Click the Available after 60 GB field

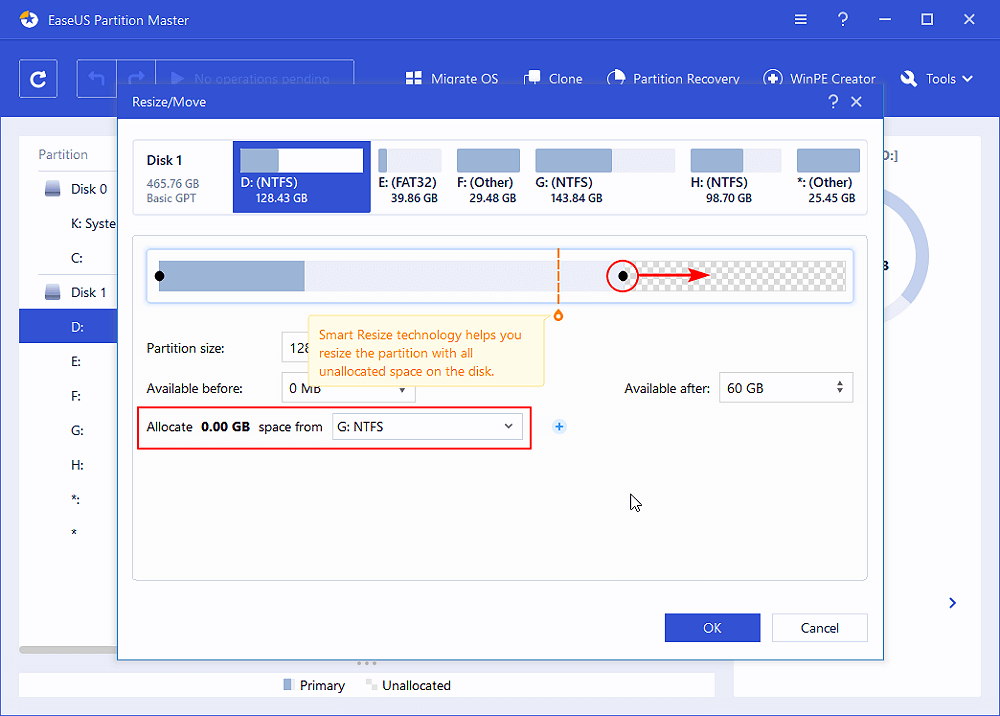pos(786,388)
